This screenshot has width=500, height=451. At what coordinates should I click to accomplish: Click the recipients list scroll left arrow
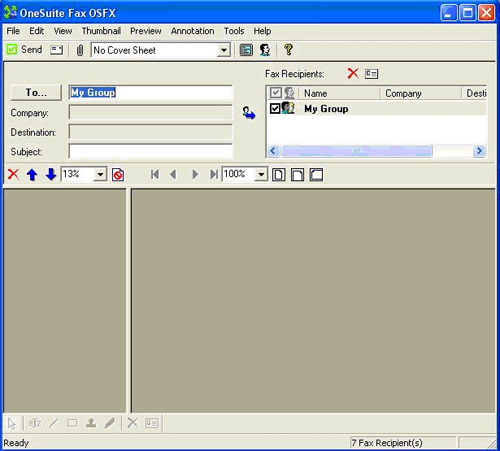[x=273, y=151]
